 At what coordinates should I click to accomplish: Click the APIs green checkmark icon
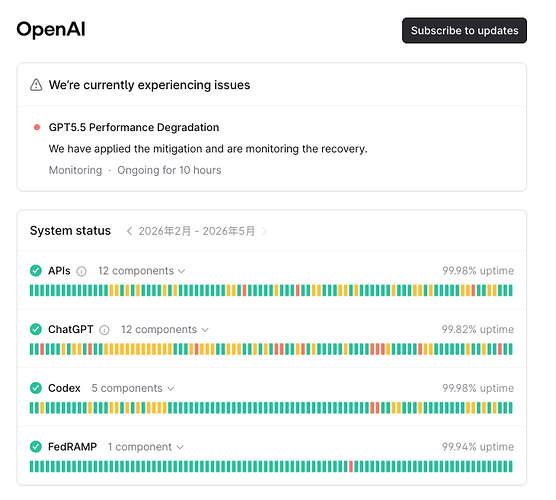pos(35,271)
